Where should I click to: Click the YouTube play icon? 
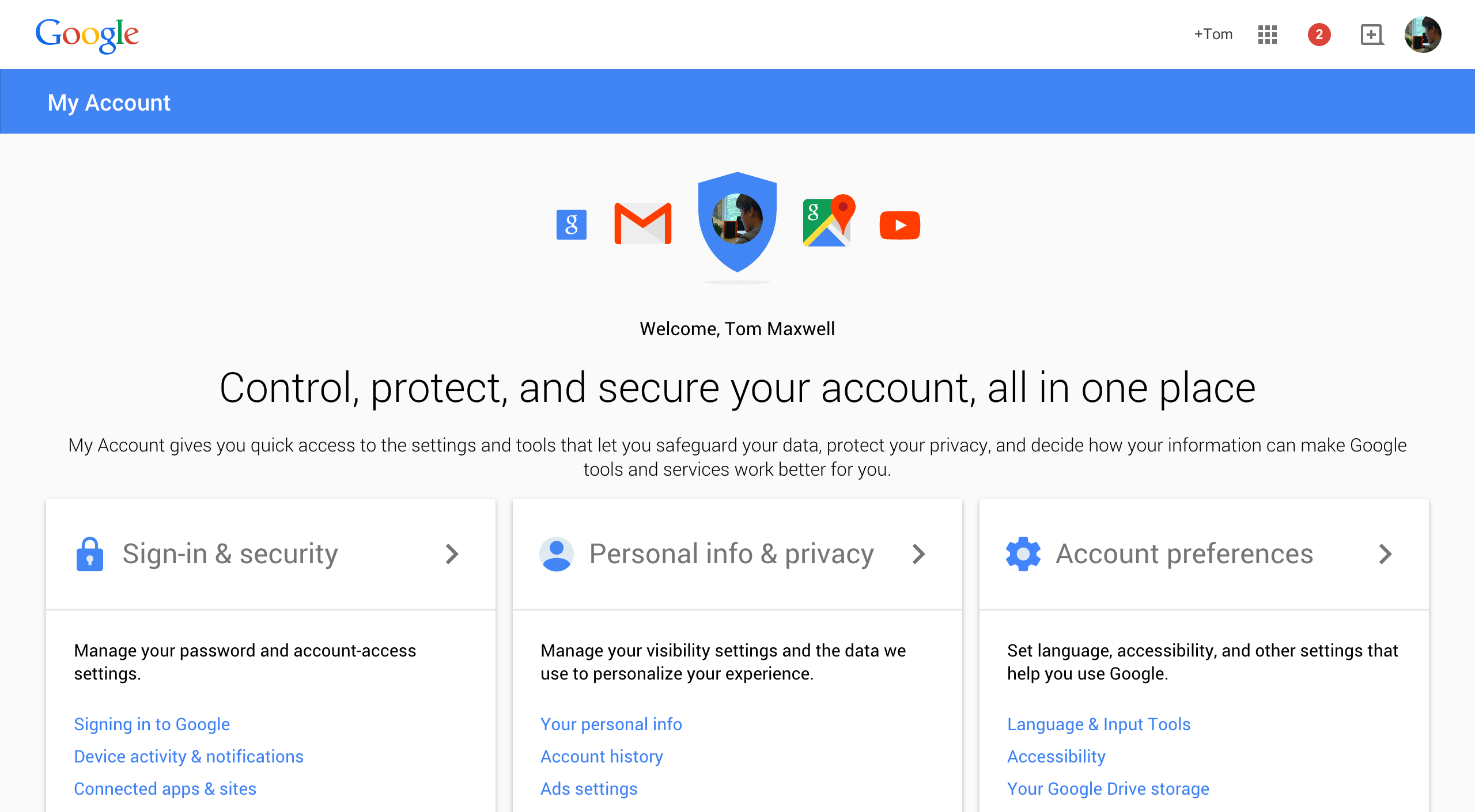pos(899,225)
